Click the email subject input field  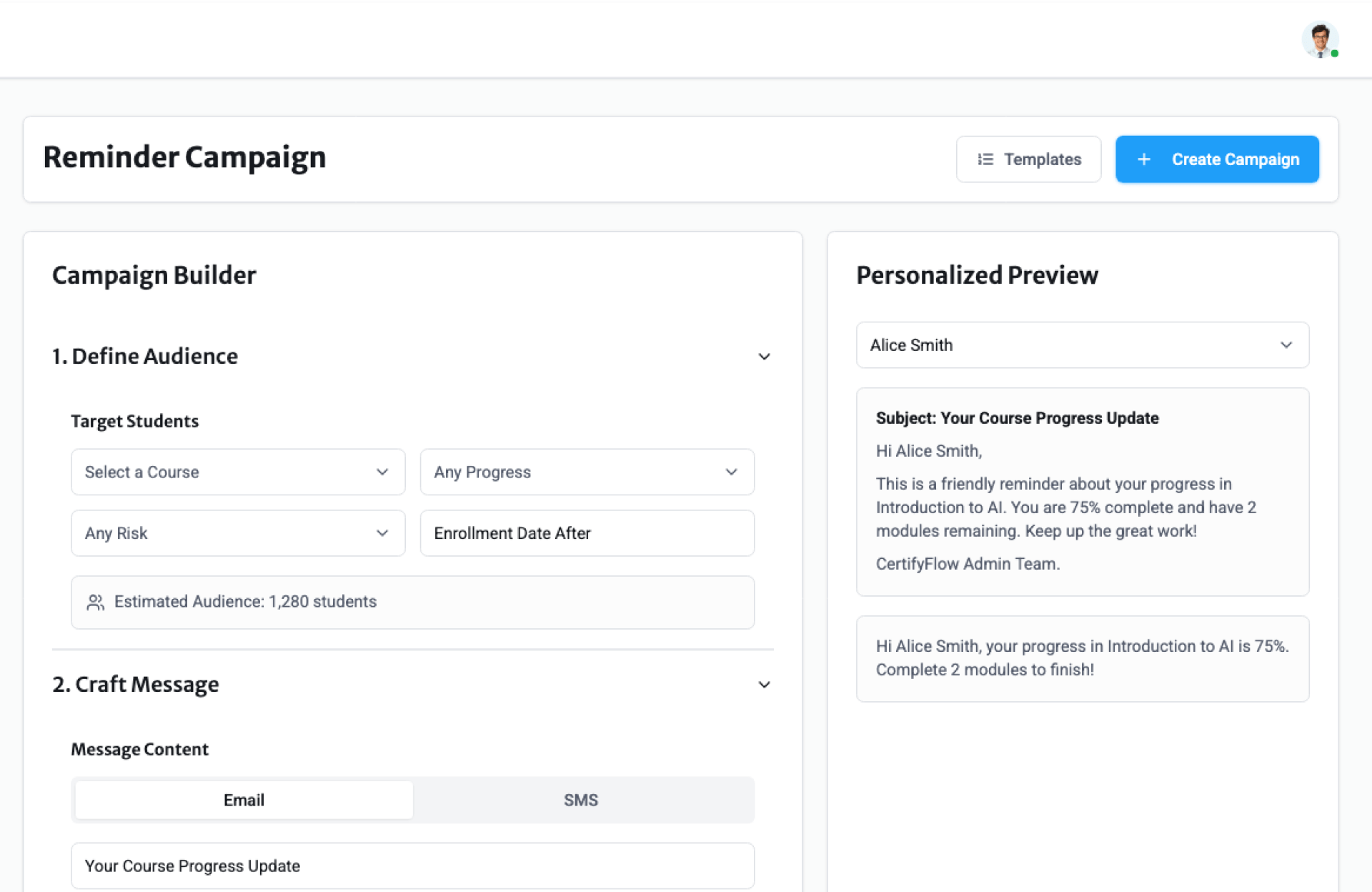tap(412, 866)
